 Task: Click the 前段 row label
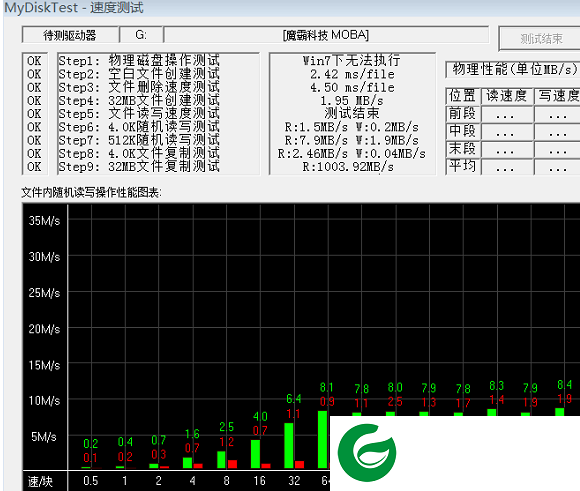[462, 114]
